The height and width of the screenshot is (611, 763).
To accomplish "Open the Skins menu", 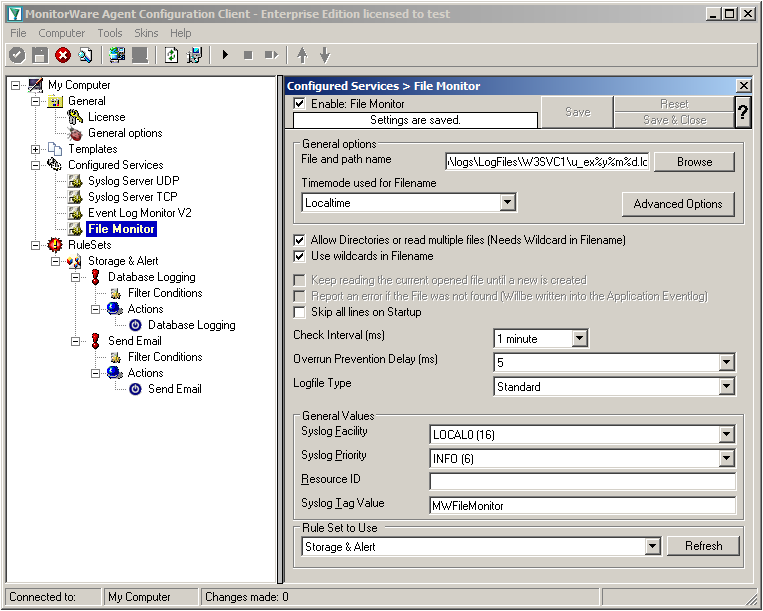I will (x=146, y=33).
